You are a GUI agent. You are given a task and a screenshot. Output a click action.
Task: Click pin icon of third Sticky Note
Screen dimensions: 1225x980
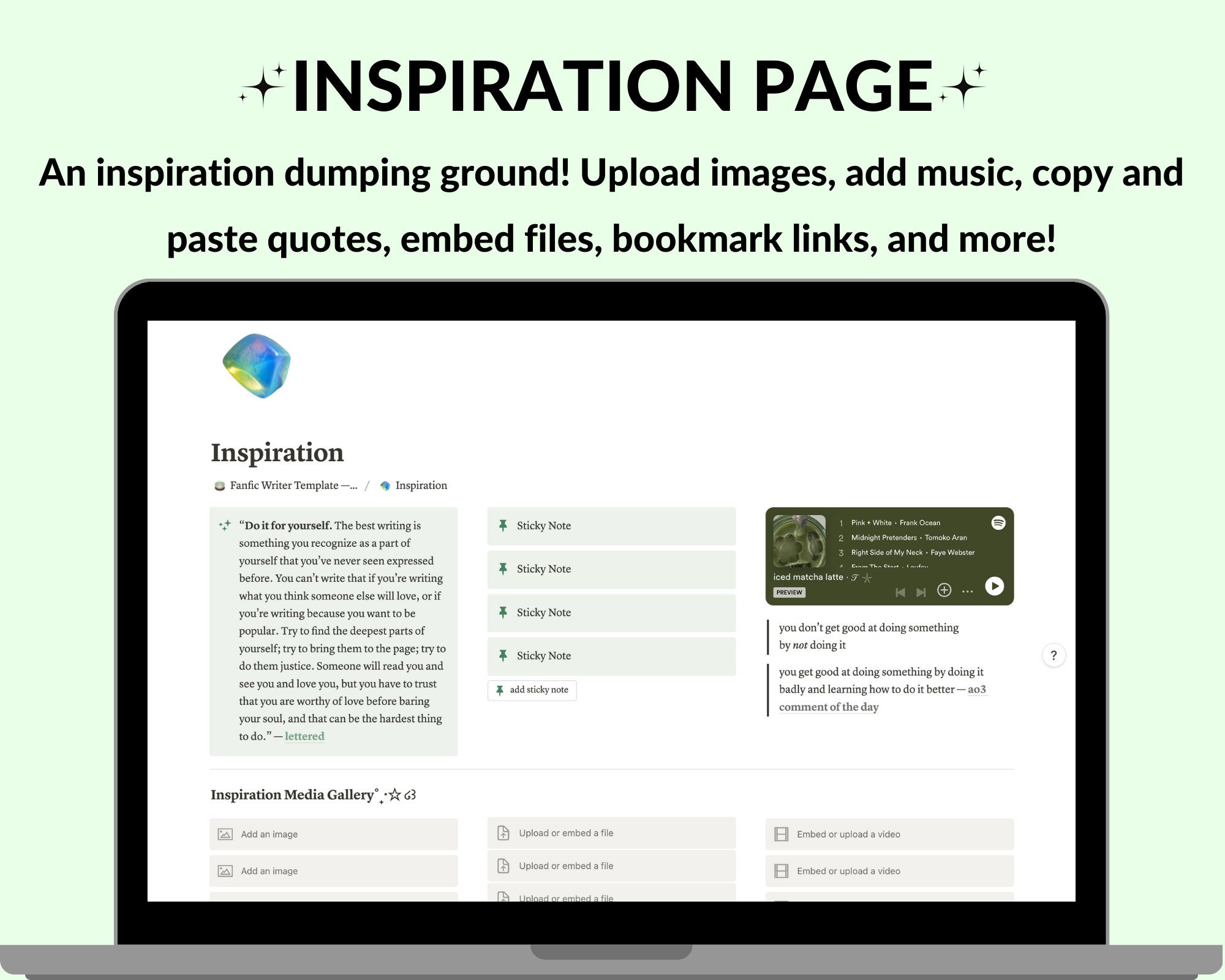tap(503, 612)
